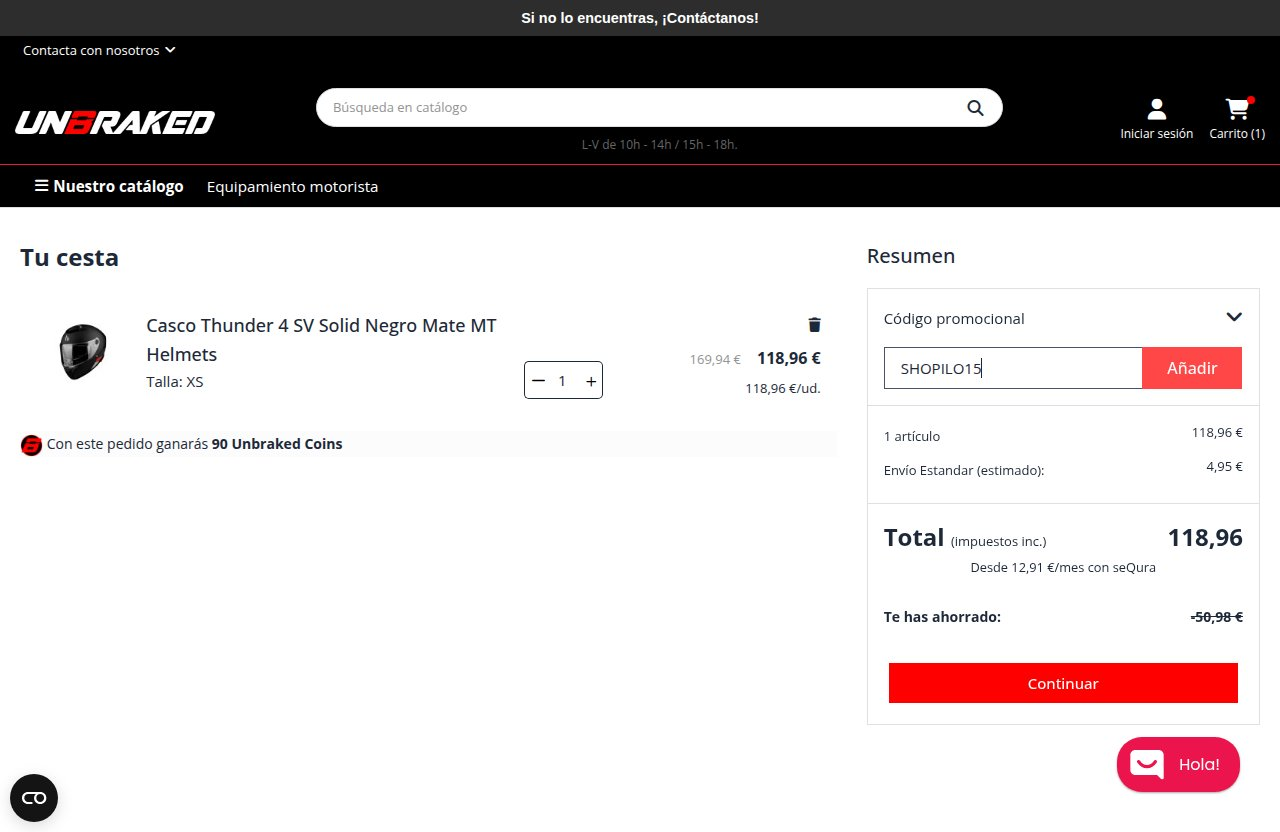The width and height of the screenshot is (1280, 832).
Task: Decrease quantity with minus button
Action: (539, 381)
